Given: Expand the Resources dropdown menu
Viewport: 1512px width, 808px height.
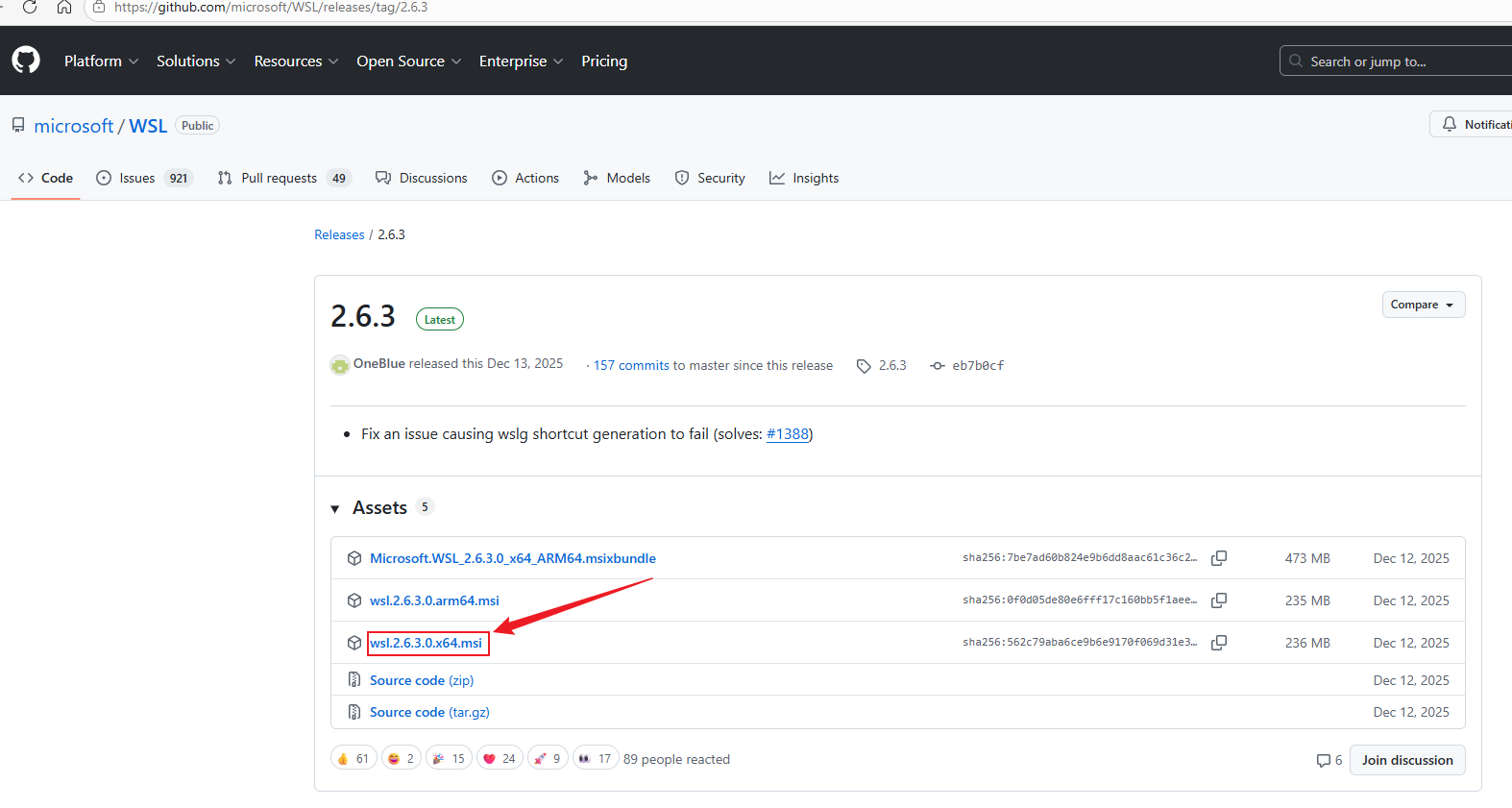Looking at the screenshot, I should click(296, 61).
